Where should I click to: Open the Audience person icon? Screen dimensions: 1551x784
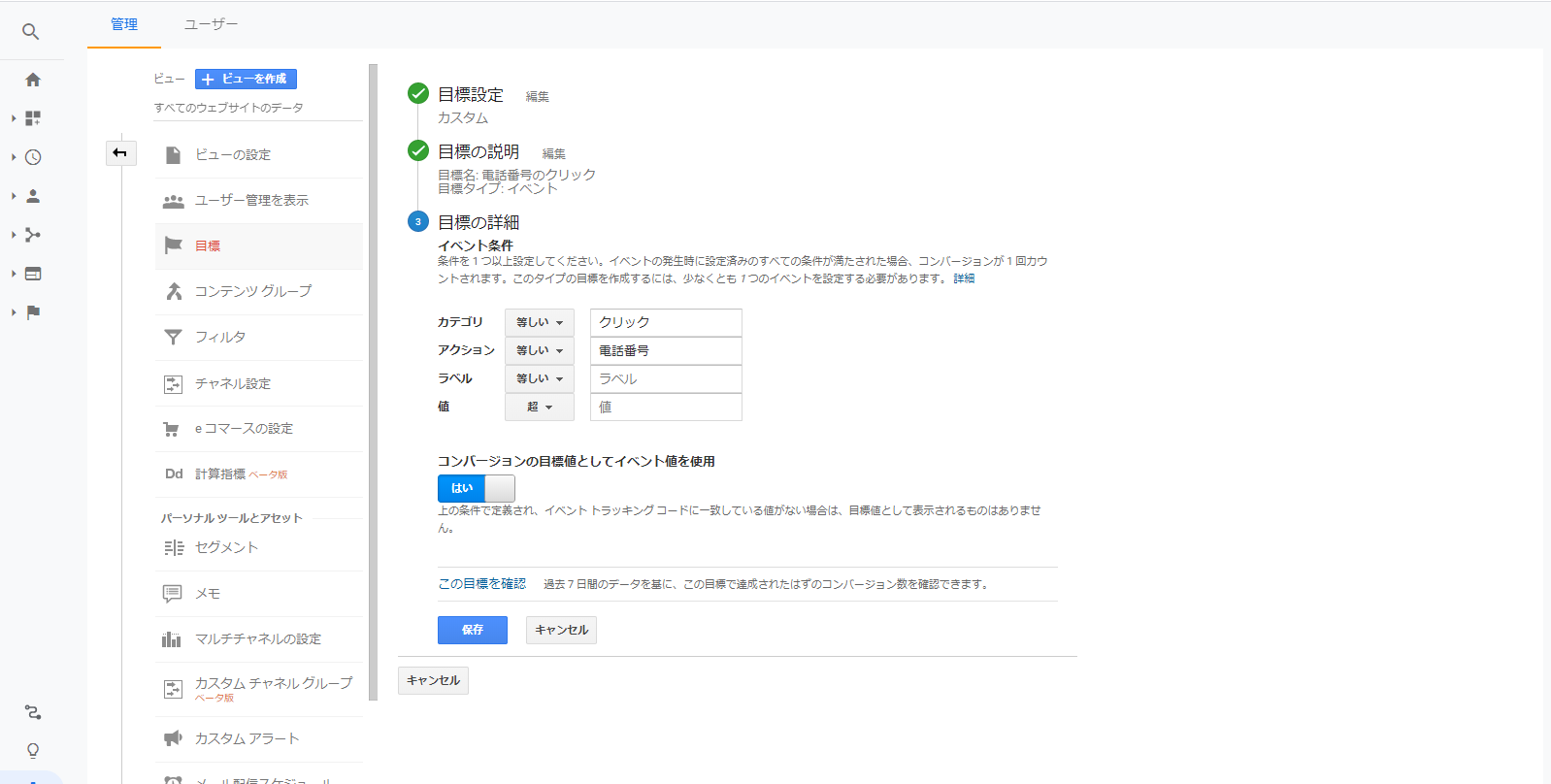33,196
